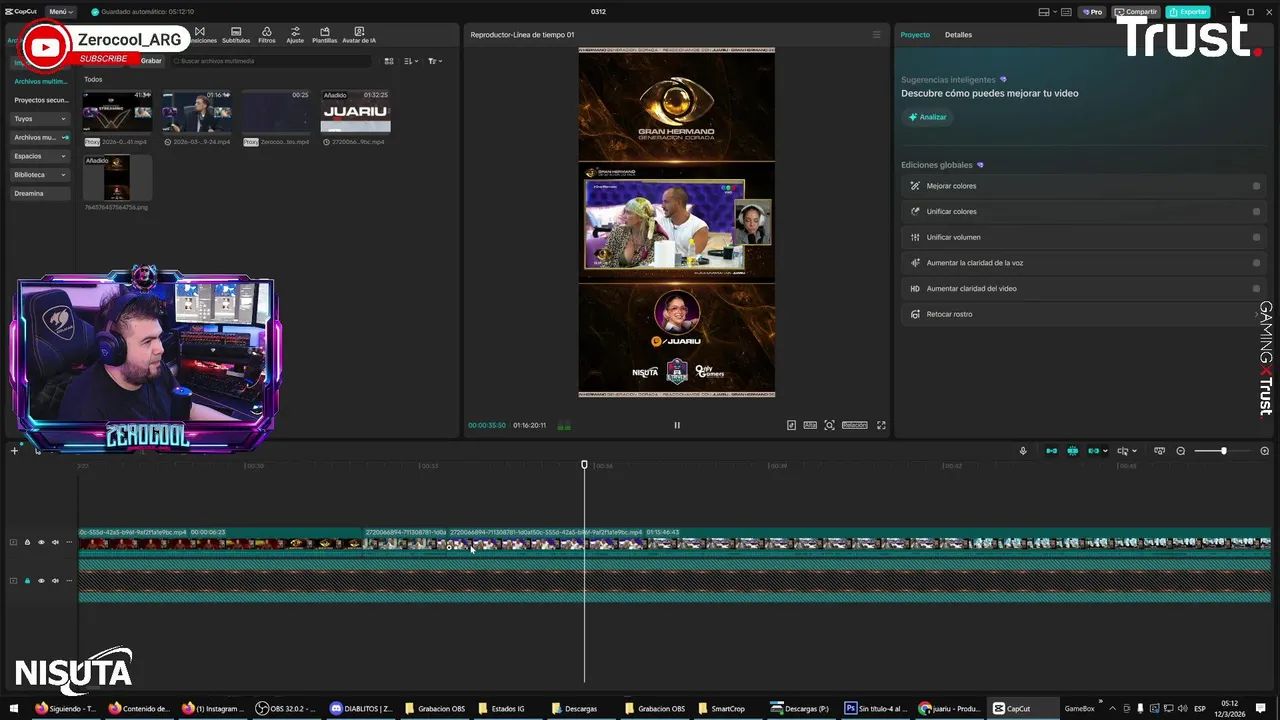The width and height of the screenshot is (1280, 720).
Task: Toggle timeline auto snapping icon
Action: [x=1073, y=451]
